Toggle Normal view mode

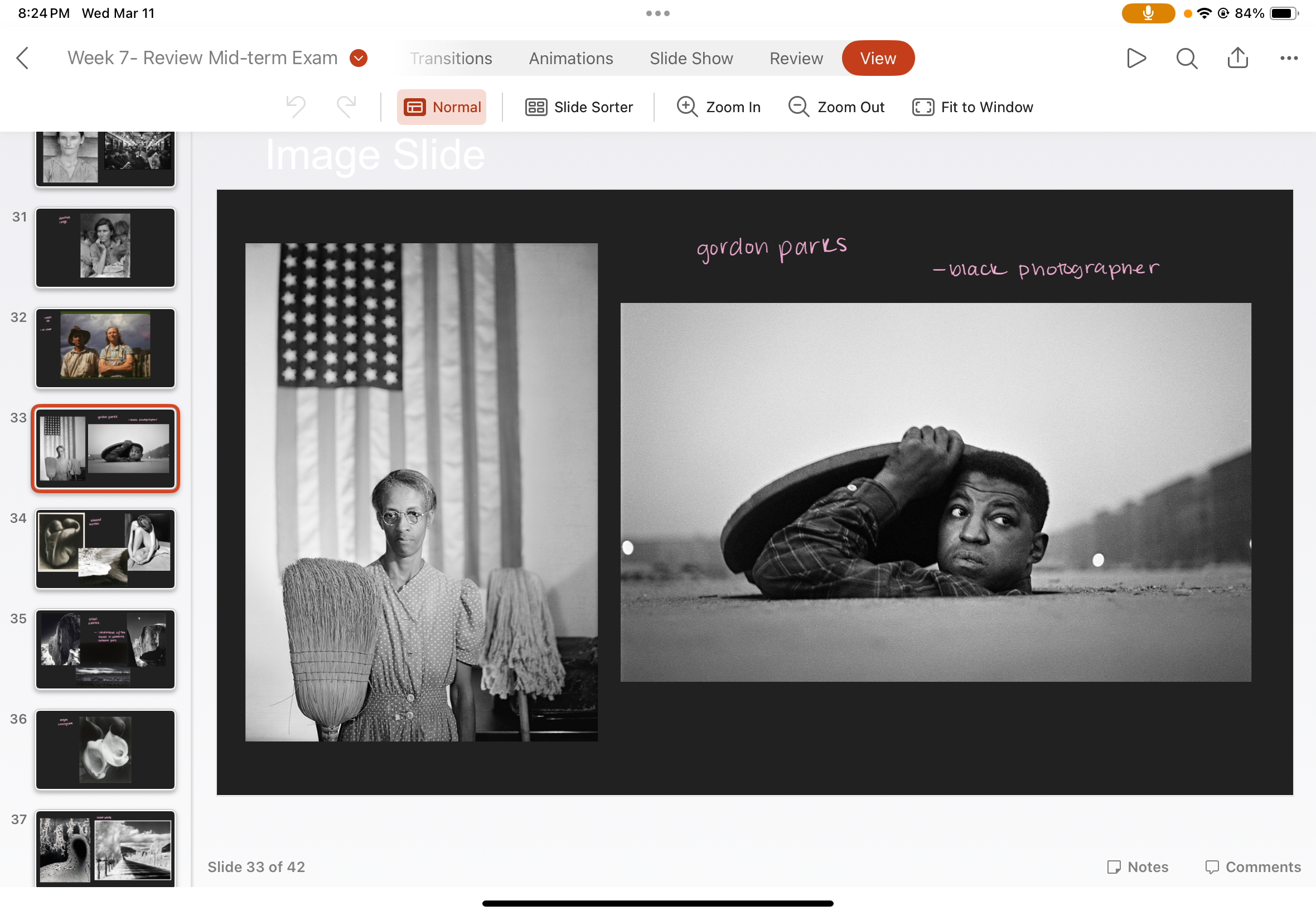coord(442,107)
